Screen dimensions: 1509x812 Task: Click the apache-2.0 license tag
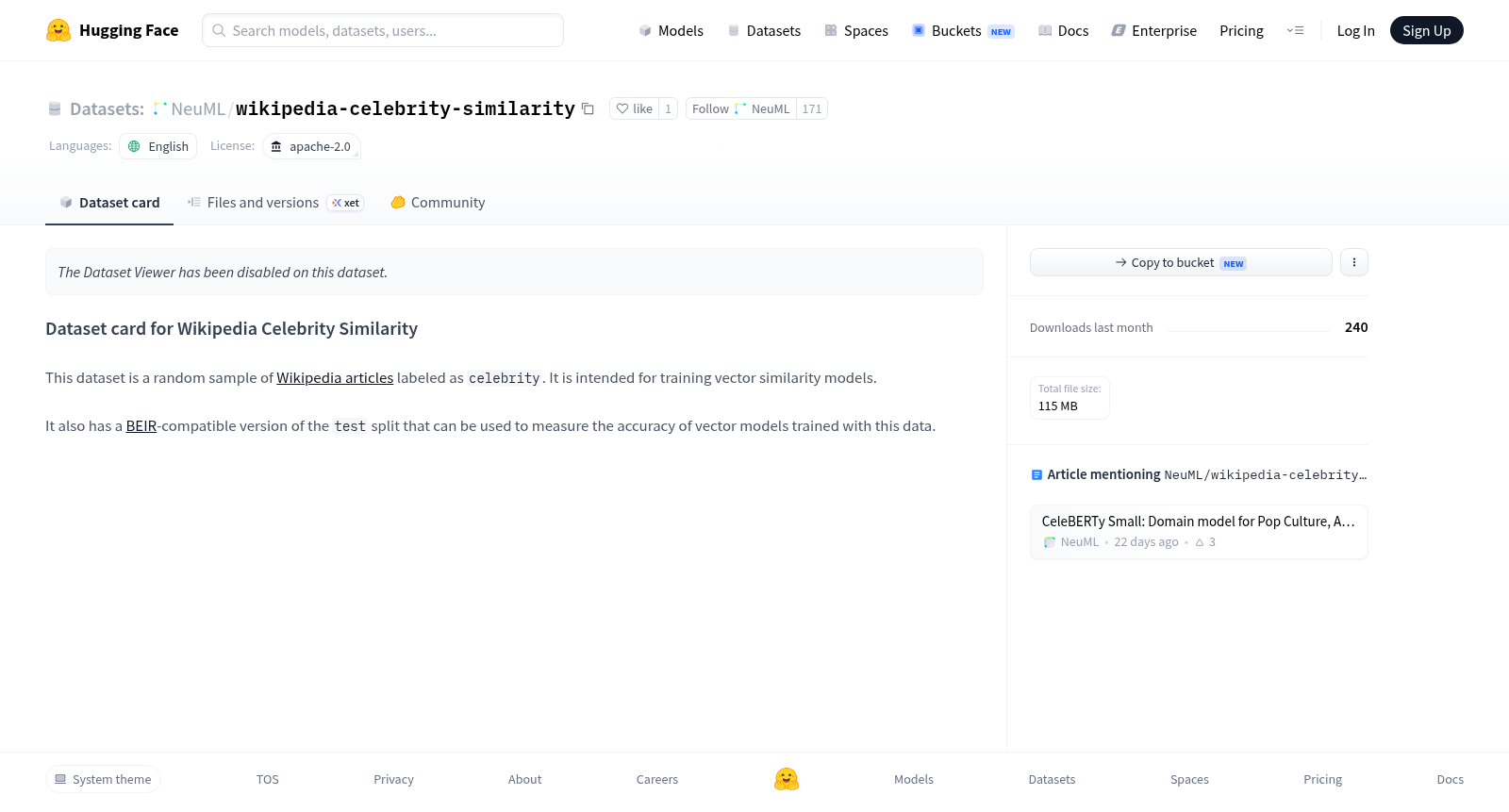(311, 146)
